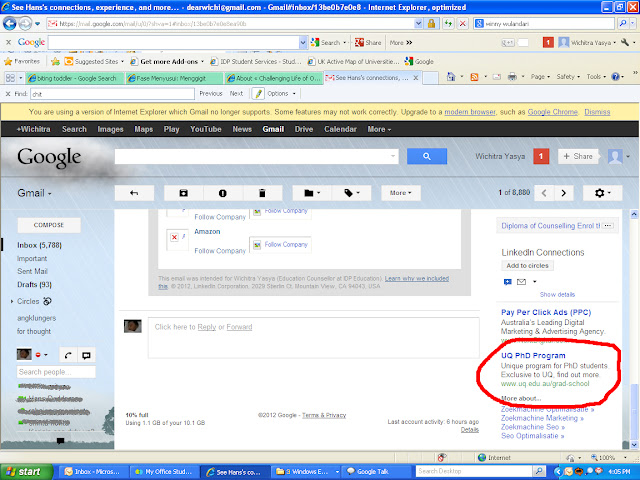Click the Google Chrome link in warning
The image size is (640, 480).
pos(553,112)
